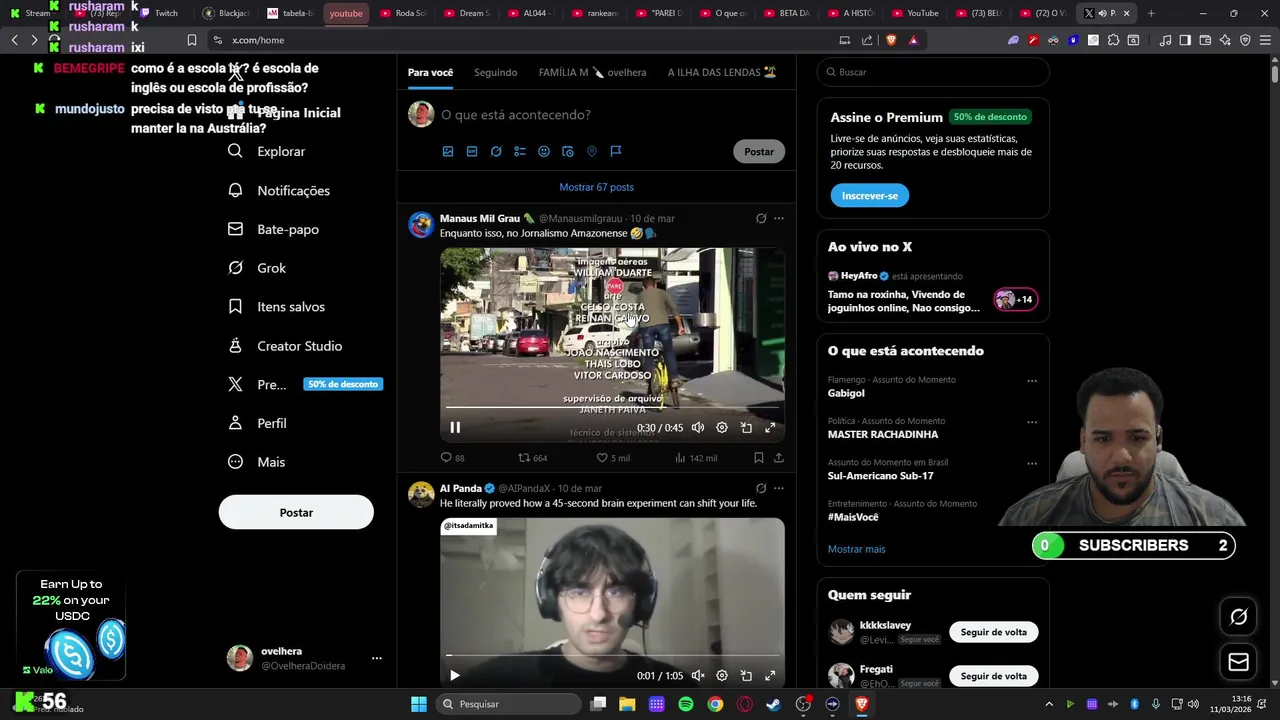This screenshot has height=720, width=1280.
Task: Pause the Manaus Mil Grau video
Action: [x=455, y=427]
